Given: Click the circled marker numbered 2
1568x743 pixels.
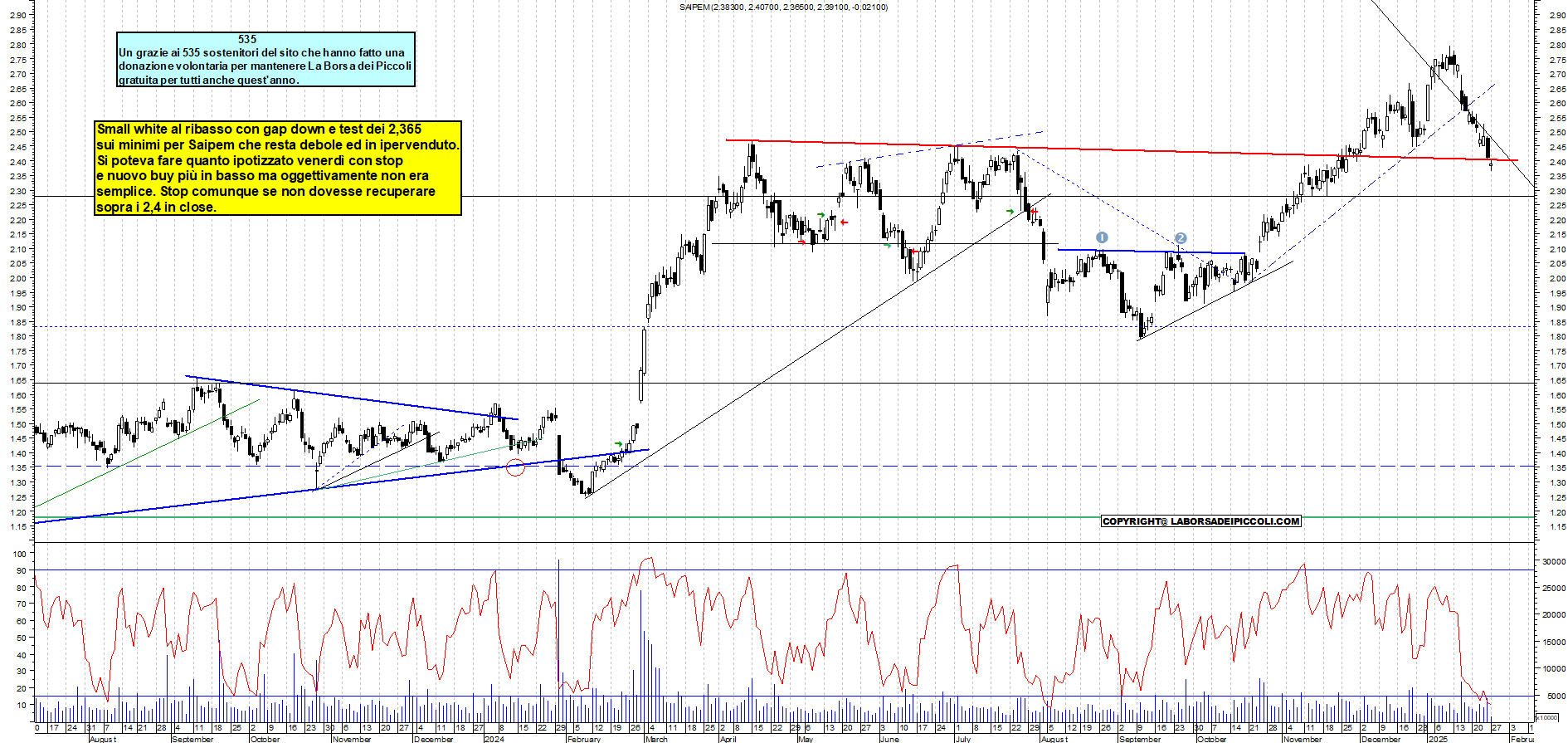Looking at the screenshot, I should [1181, 237].
